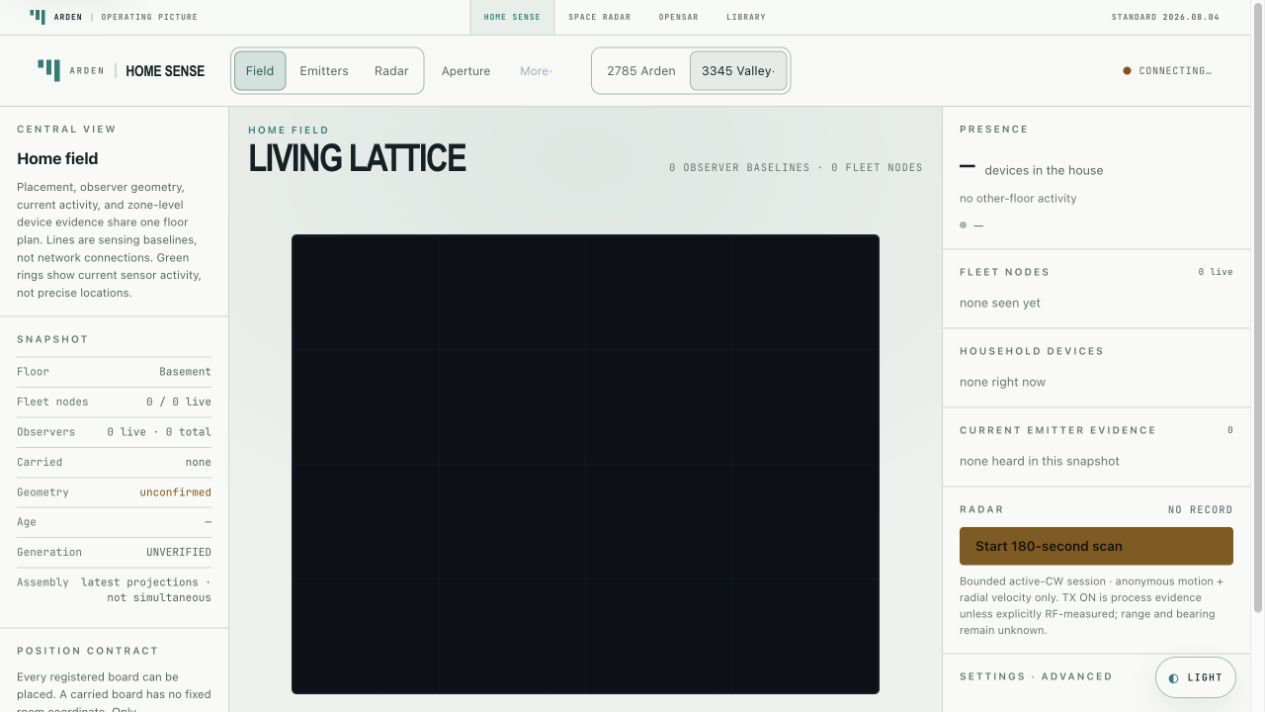This screenshot has height=712, width=1265.
Task: Click the dark floor plan lattice canvas
Action: [x=585, y=464]
